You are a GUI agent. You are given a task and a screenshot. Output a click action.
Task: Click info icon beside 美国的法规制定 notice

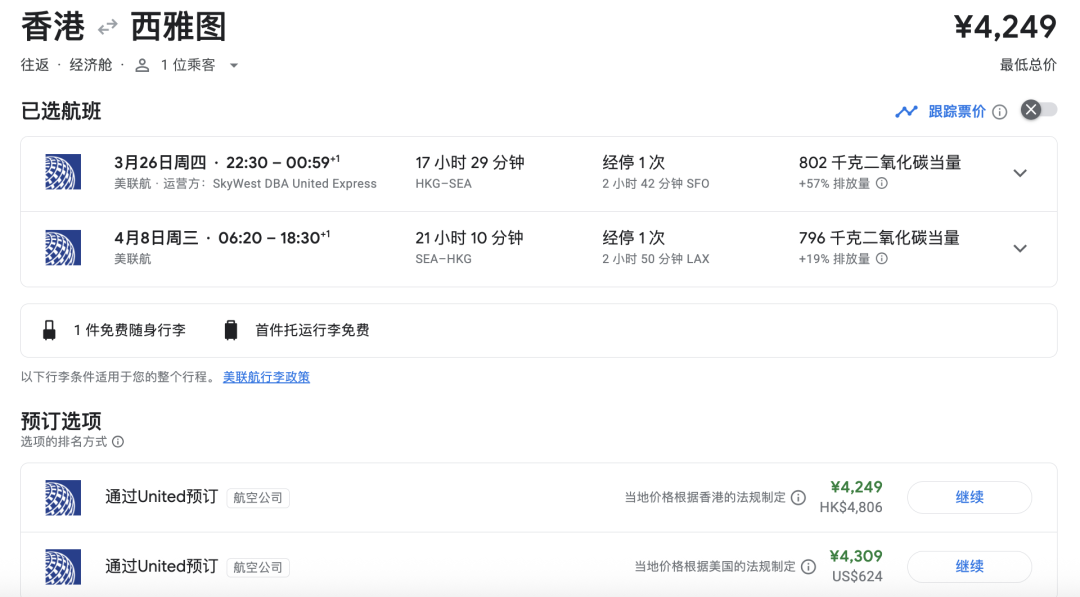click(808, 567)
